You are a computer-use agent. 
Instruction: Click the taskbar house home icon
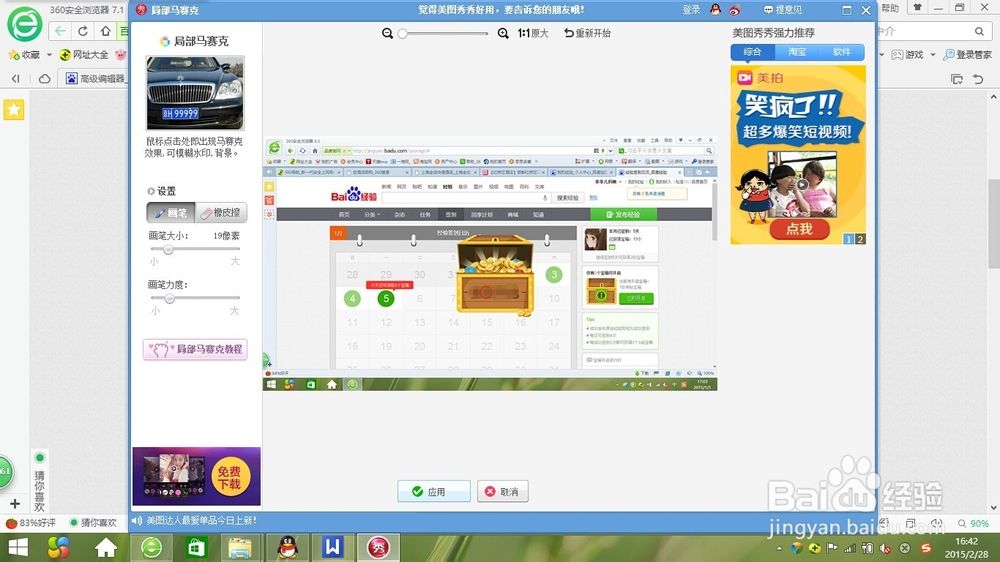coord(105,547)
